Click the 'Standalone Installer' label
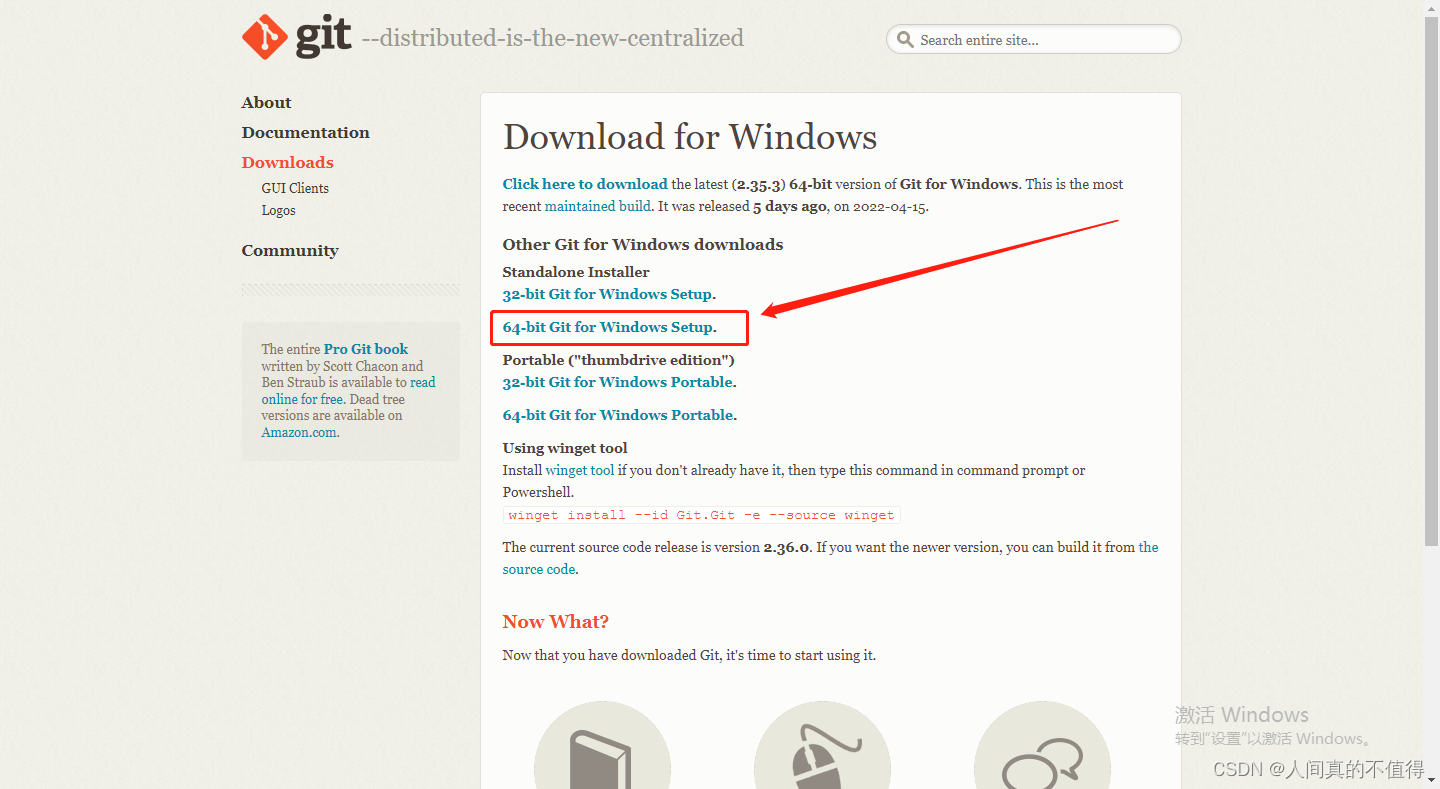The image size is (1440, 789). (576, 272)
